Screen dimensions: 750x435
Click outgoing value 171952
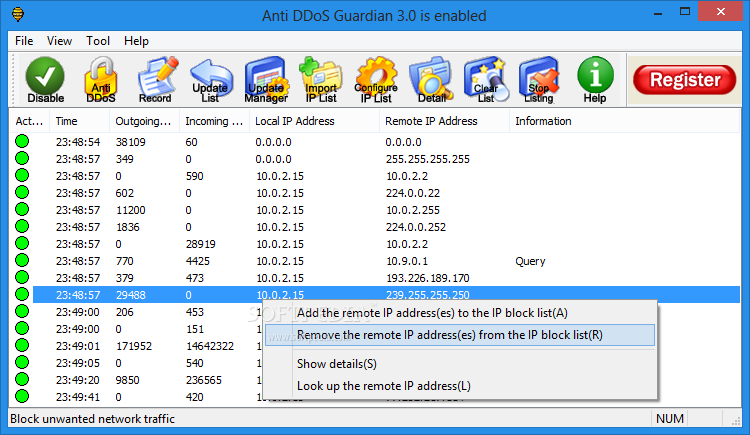click(x=133, y=346)
